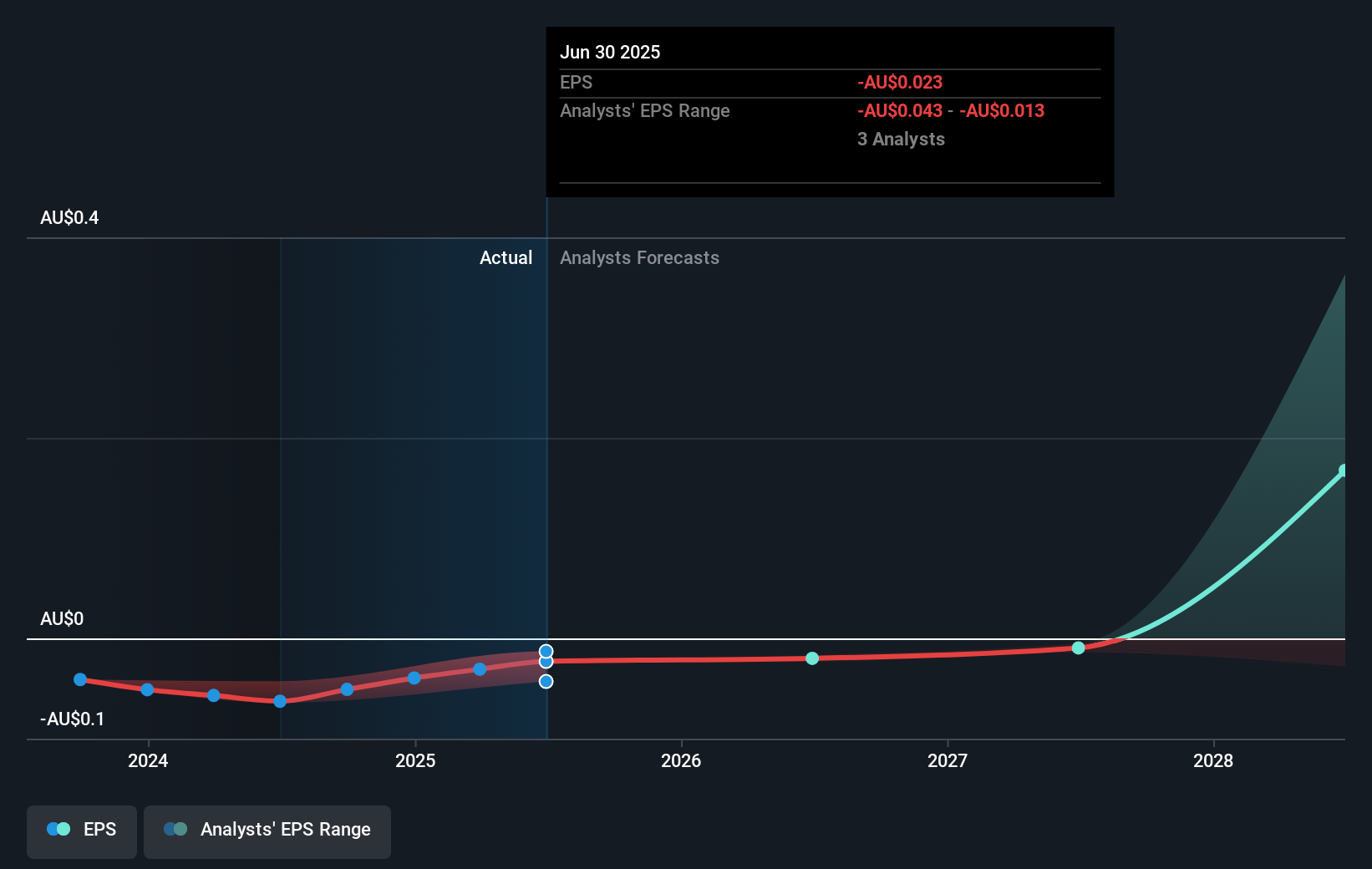Viewport: 1372px width, 869px height.
Task: Click the -AU$0.023 EPS value in the tooltip
Action: pos(899,82)
